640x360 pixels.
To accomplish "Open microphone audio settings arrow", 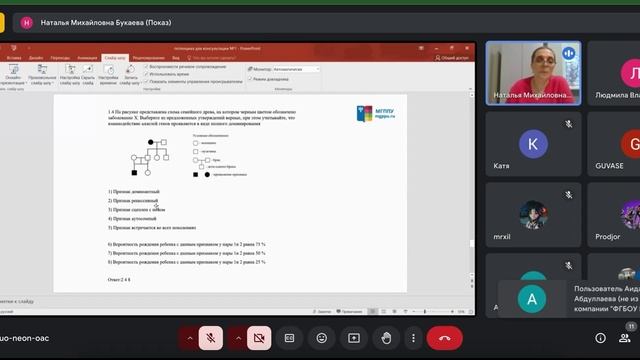I will pyautogui.click(x=189, y=338).
